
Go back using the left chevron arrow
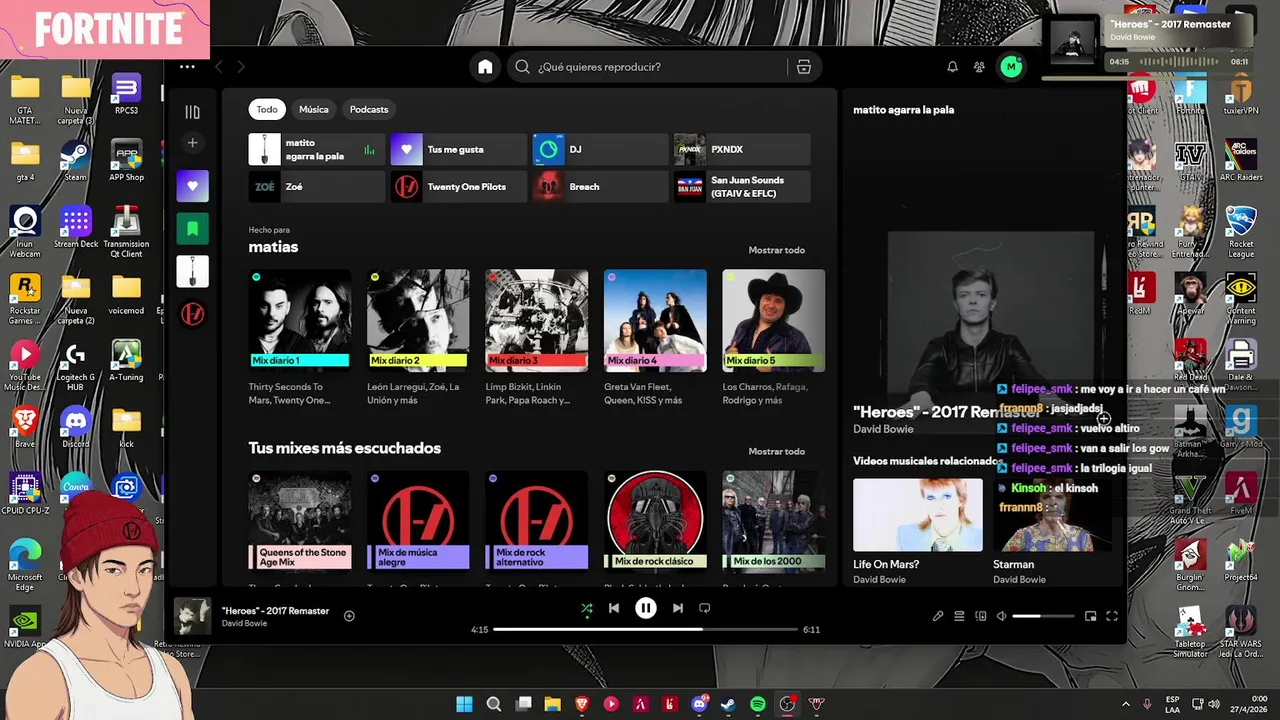[x=219, y=67]
